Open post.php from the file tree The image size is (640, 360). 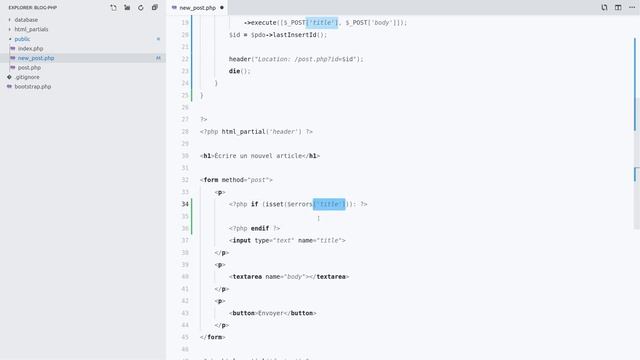29,67
